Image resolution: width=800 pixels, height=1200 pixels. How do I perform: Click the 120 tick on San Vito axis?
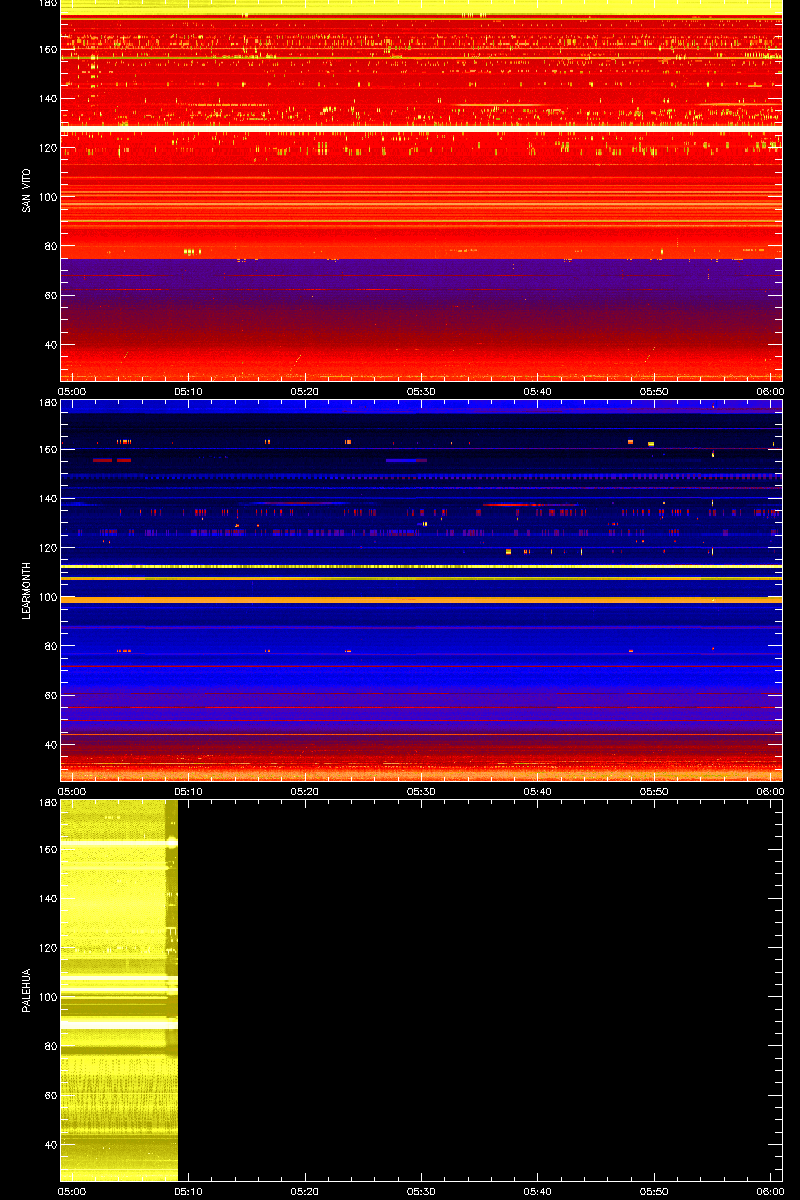(47, 148)
